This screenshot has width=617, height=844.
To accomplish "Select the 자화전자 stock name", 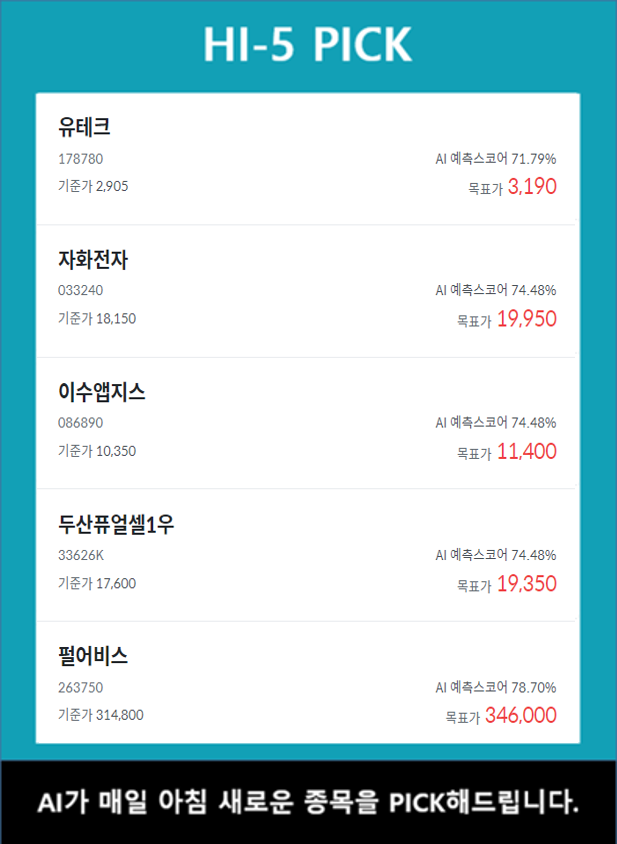I will click(x=93, y=260).
